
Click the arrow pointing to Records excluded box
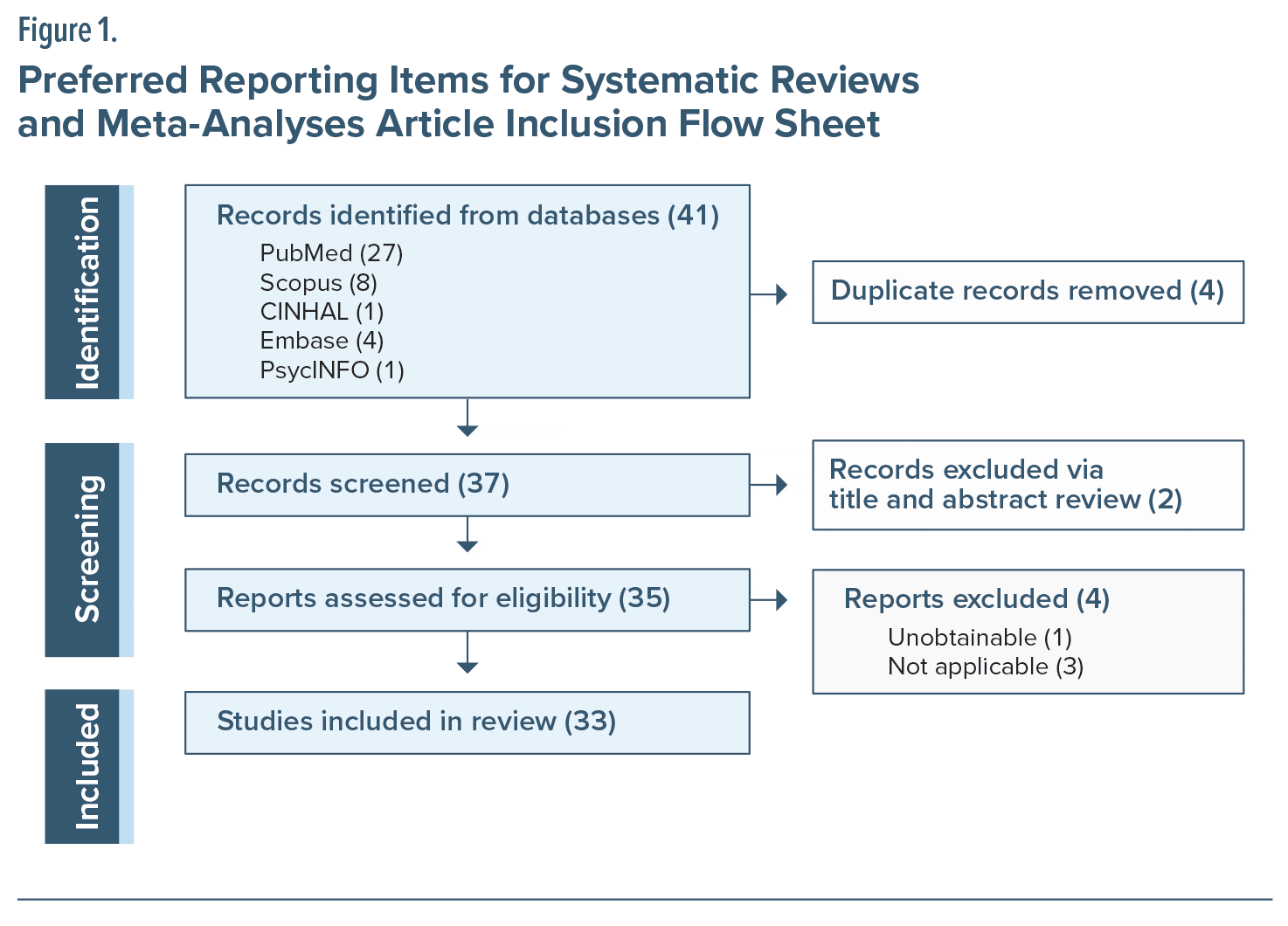tap(770, 485)
